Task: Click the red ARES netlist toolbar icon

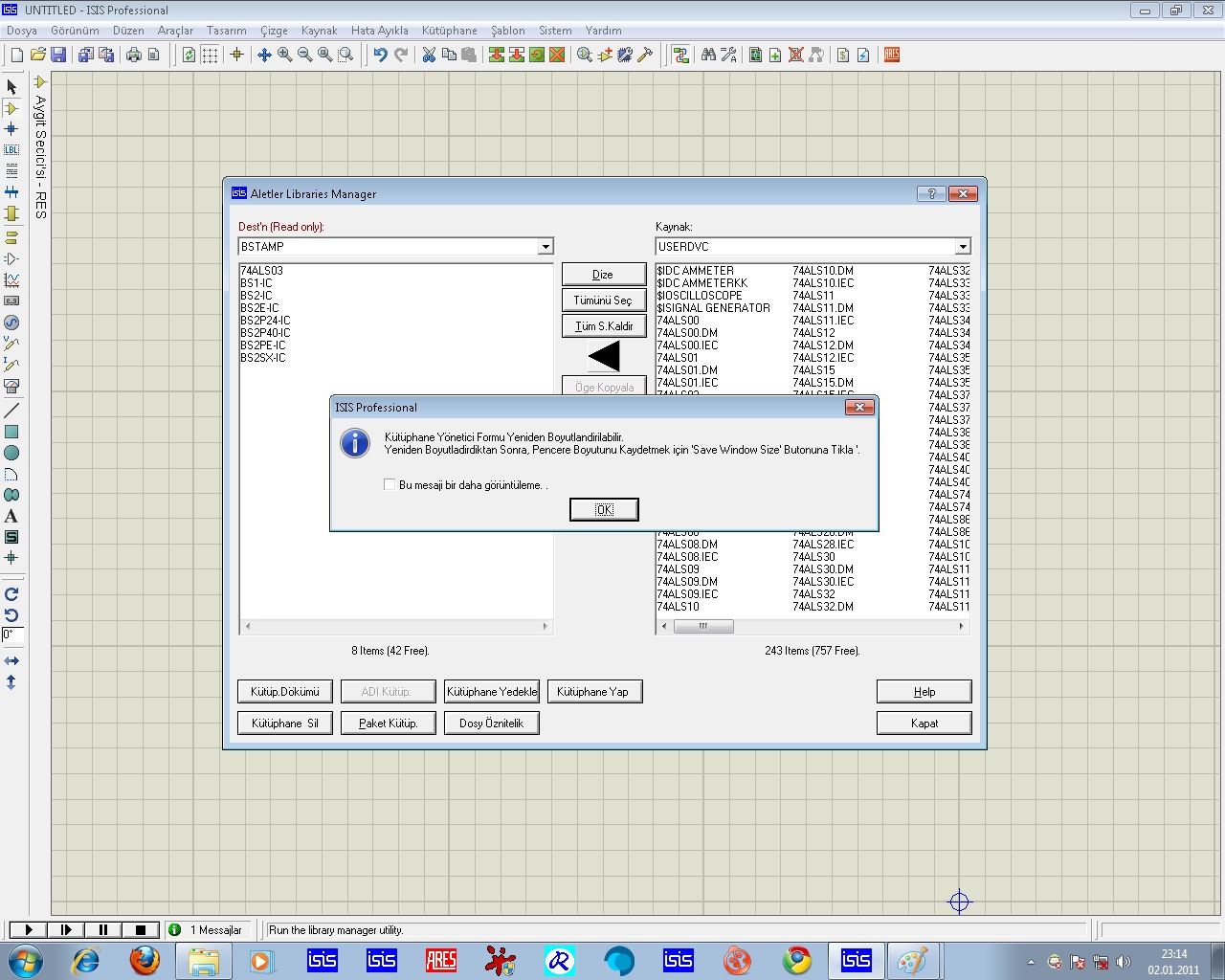Action: (892, 55)
